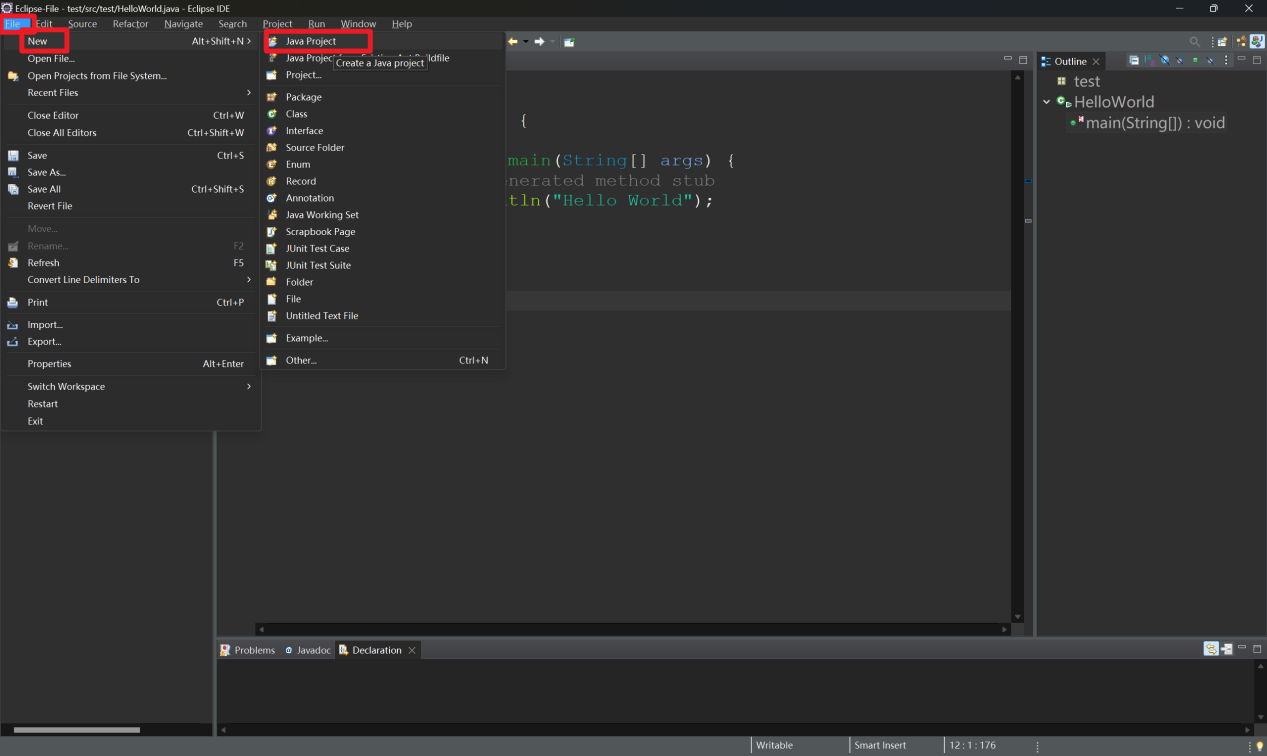Expand Convert Line Delimiters To submenu
Image resolution: width=1267 pixels, height=756 pixels.
tap(130, 280)
